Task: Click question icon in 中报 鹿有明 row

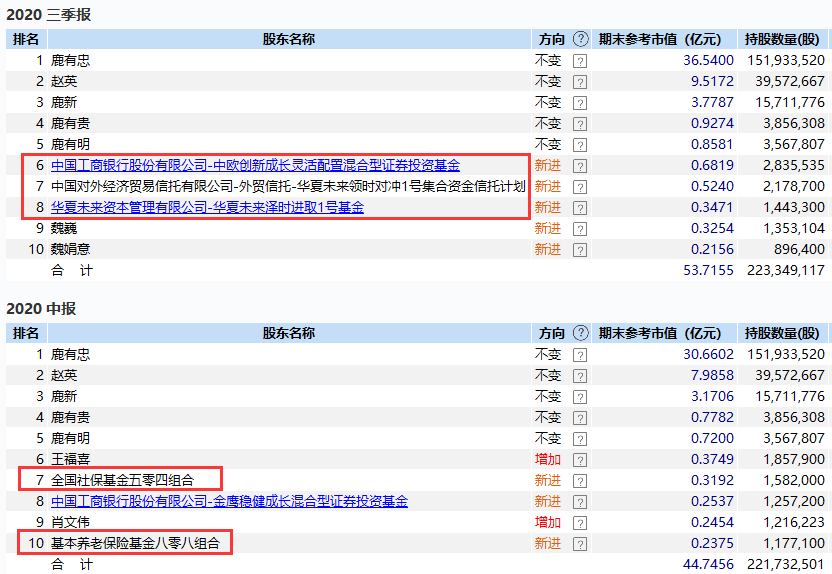Action: point(580,439)
